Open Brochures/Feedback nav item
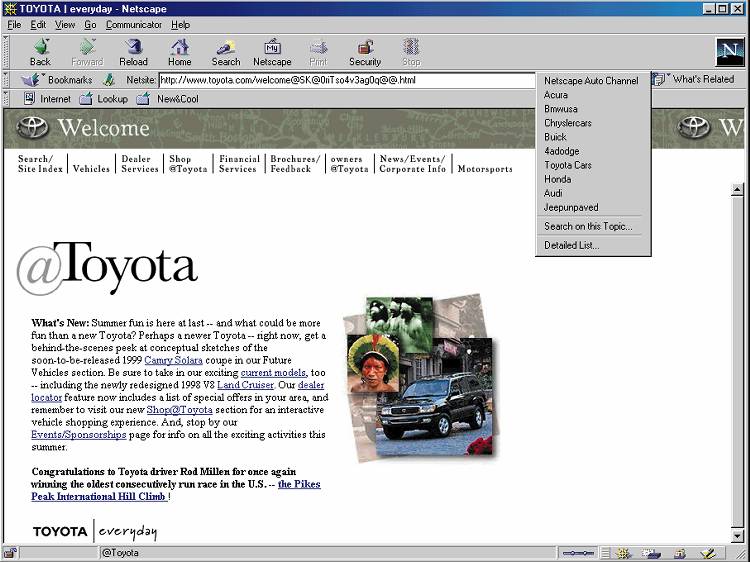Viewport: 750px width, 562px height. 295,164
